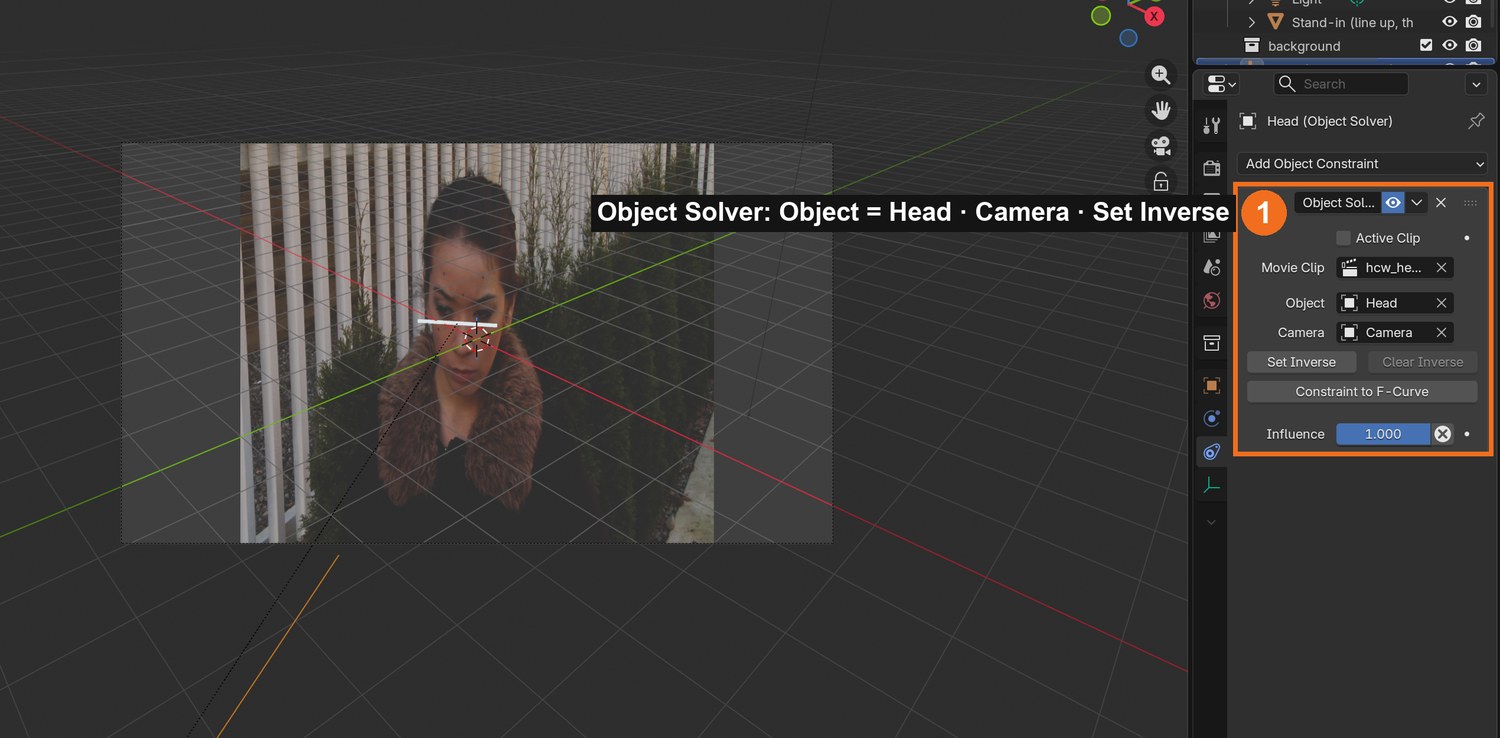This screenshot has height=738, width=1500.
Task: Open the Render properties tab
Action: (x=1212, y=167)
